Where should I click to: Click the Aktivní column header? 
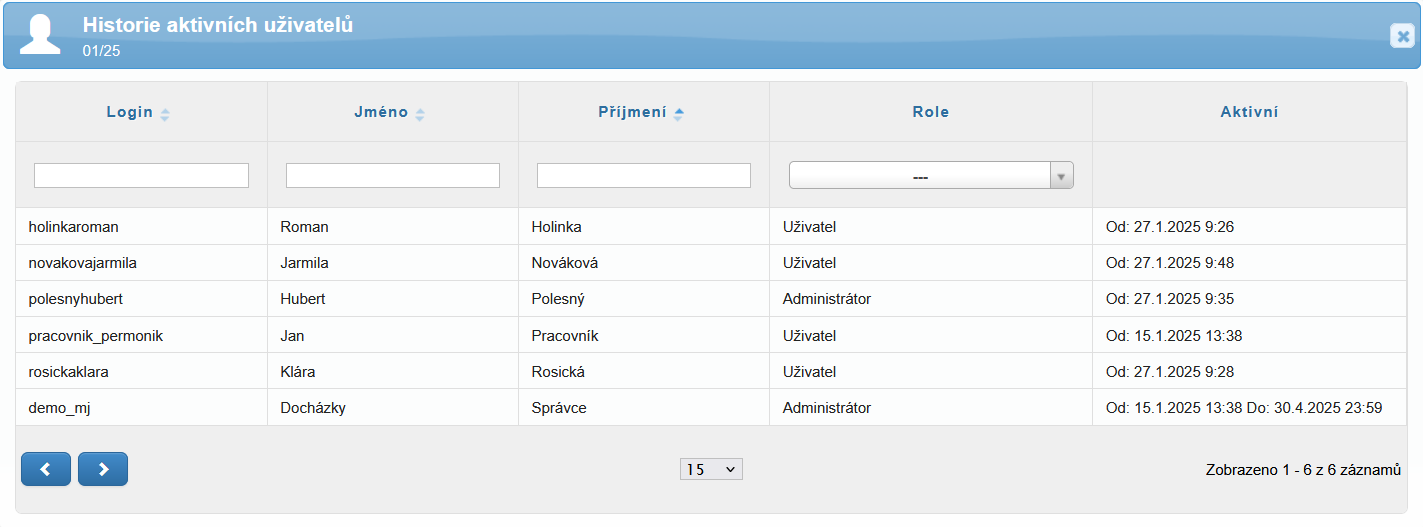(1249, 112)
